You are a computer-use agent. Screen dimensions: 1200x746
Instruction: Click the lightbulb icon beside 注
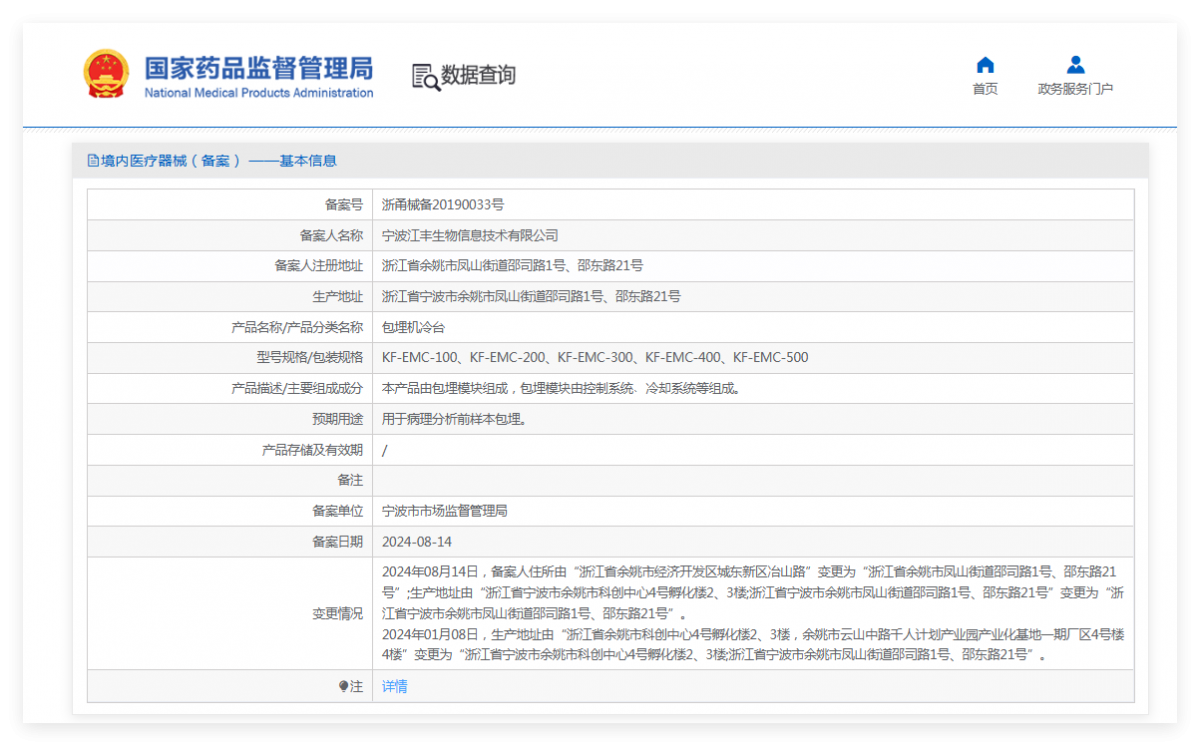tap(343, 687)
